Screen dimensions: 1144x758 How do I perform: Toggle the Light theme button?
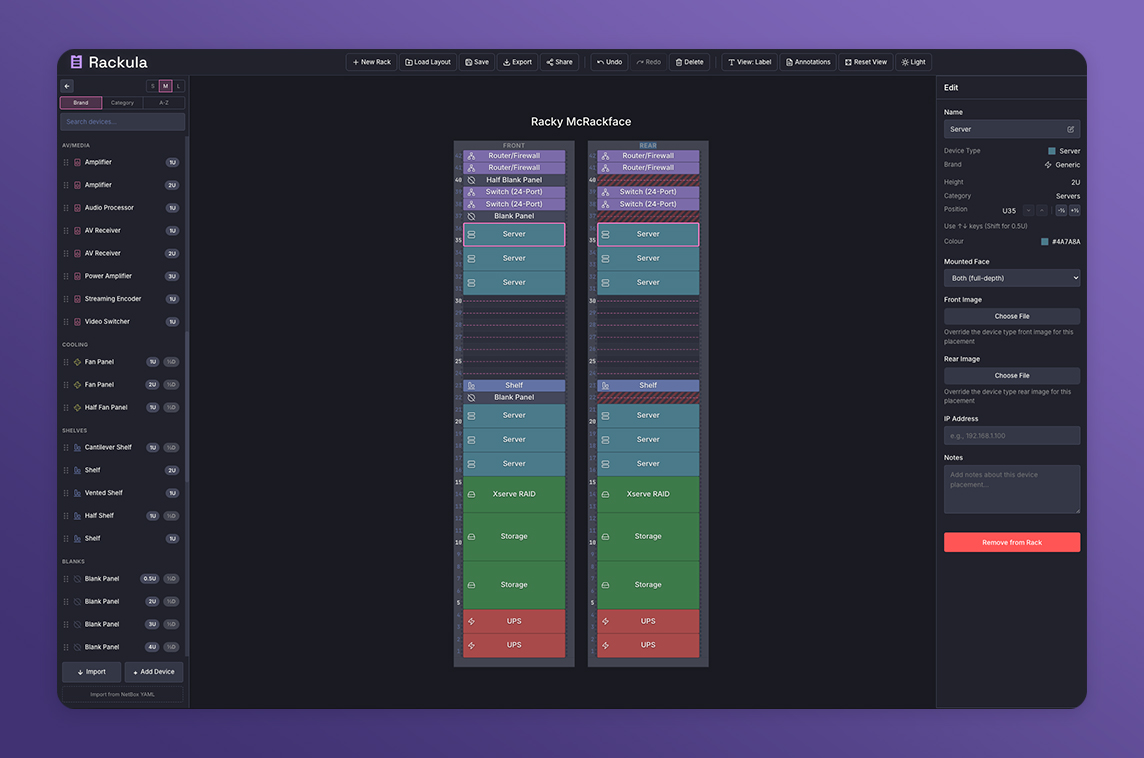click(913, 62)
